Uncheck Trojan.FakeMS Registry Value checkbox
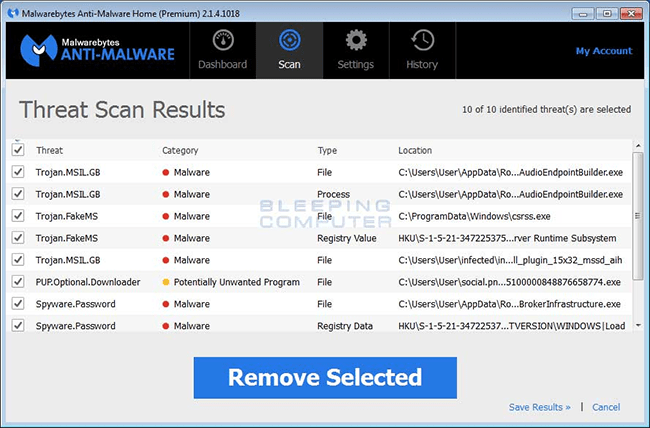Image resolution: width=650 pixels, height=428 pixels. [x=18, y=238]
